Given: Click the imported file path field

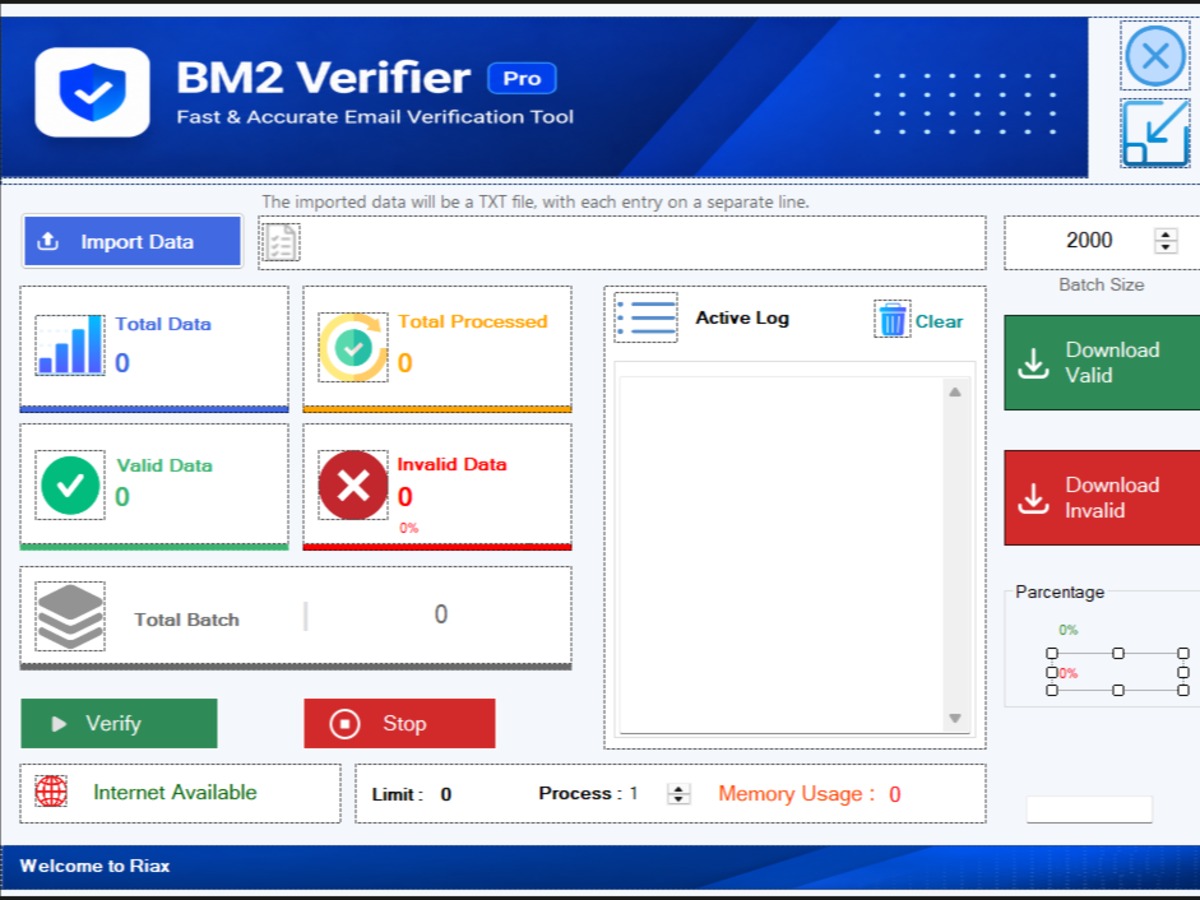Looking at the screenshot, I should (622, 243).
